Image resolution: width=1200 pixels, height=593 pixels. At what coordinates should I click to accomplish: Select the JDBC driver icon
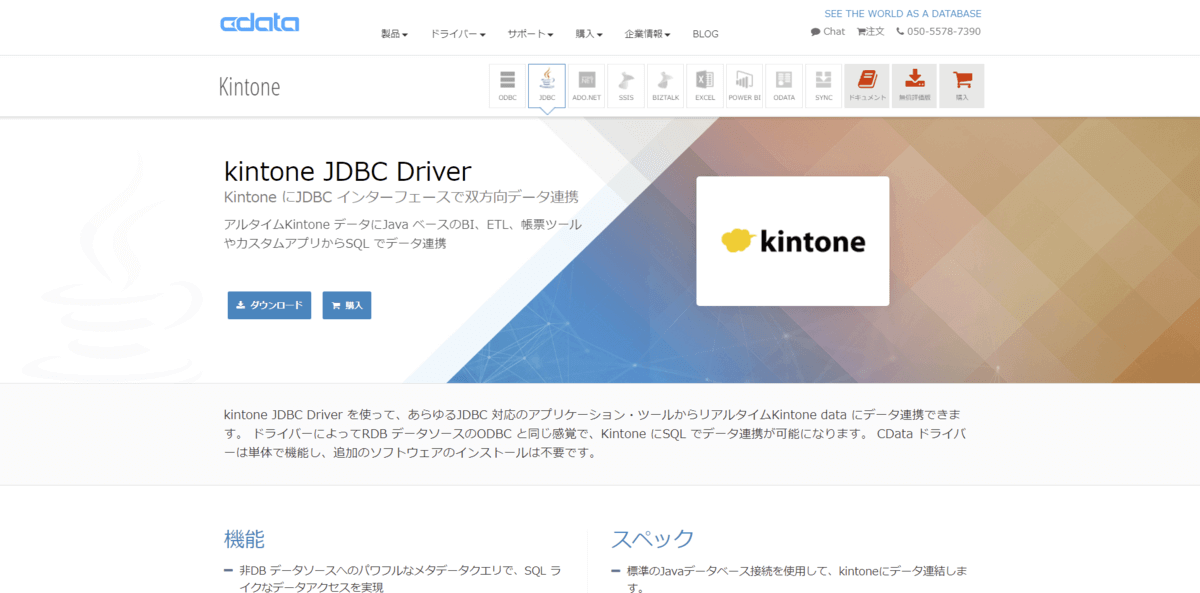(x=547, y=86)
